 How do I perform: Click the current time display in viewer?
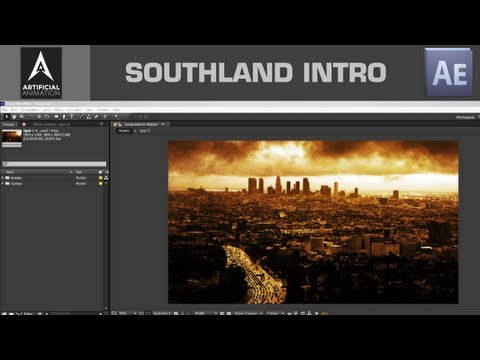(x=162, y=313)
